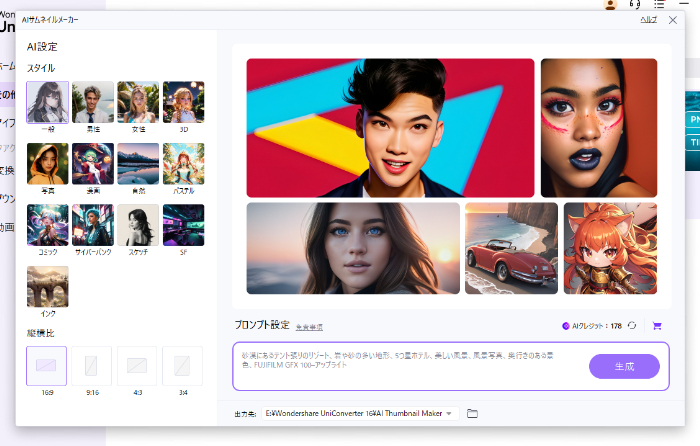
Task: Select the 4:3 aspect ratio option
Action: pyautogui.click(x=137, y=366)
